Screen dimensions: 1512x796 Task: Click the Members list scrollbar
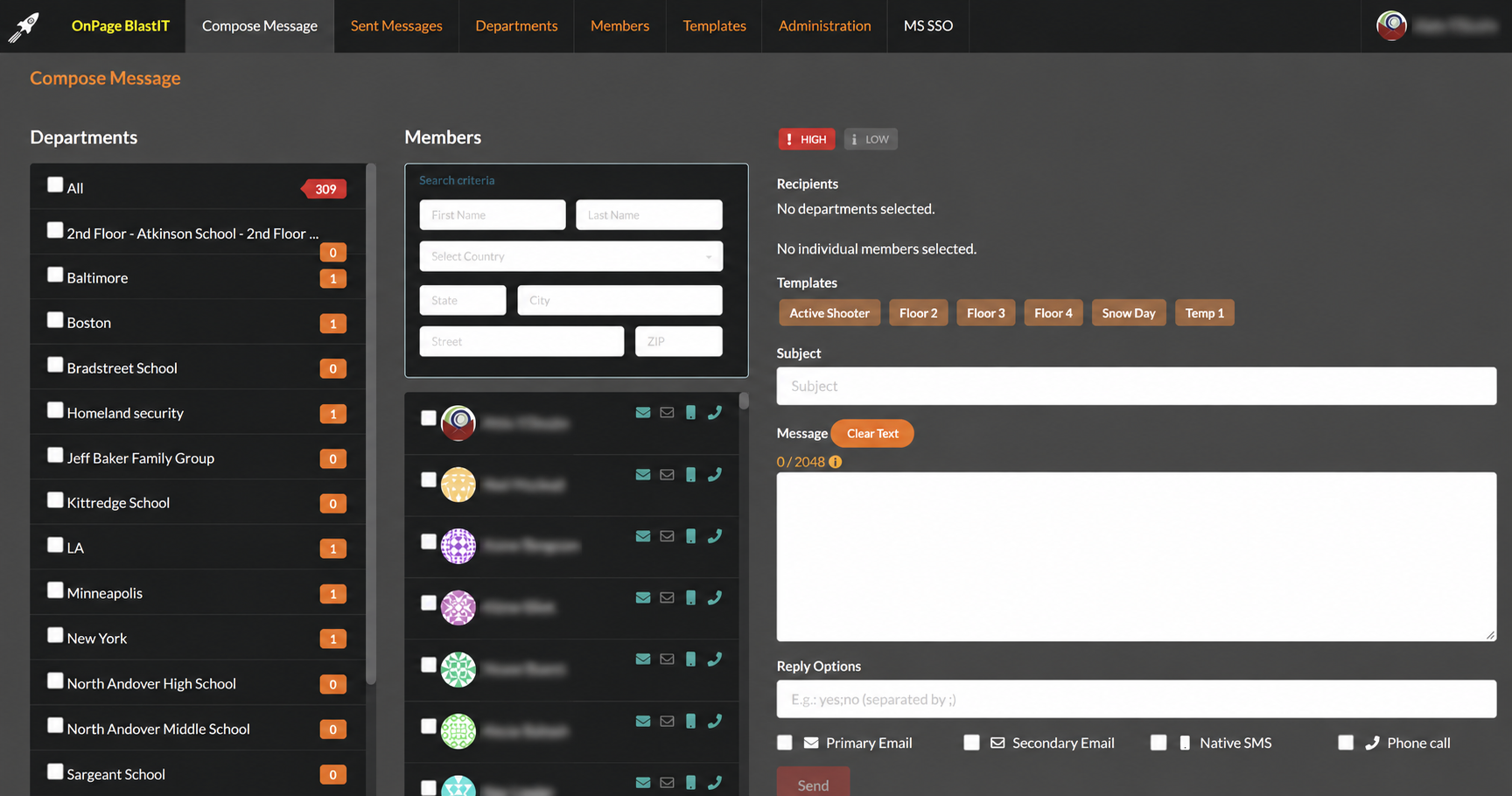click(744, 401)
